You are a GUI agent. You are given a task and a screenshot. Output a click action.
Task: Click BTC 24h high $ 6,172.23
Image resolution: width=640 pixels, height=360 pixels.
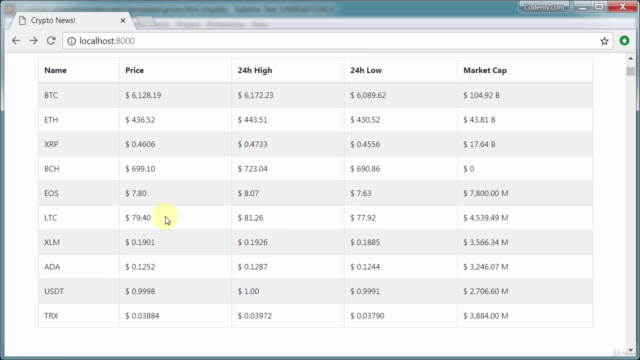(x=256, y=95)
